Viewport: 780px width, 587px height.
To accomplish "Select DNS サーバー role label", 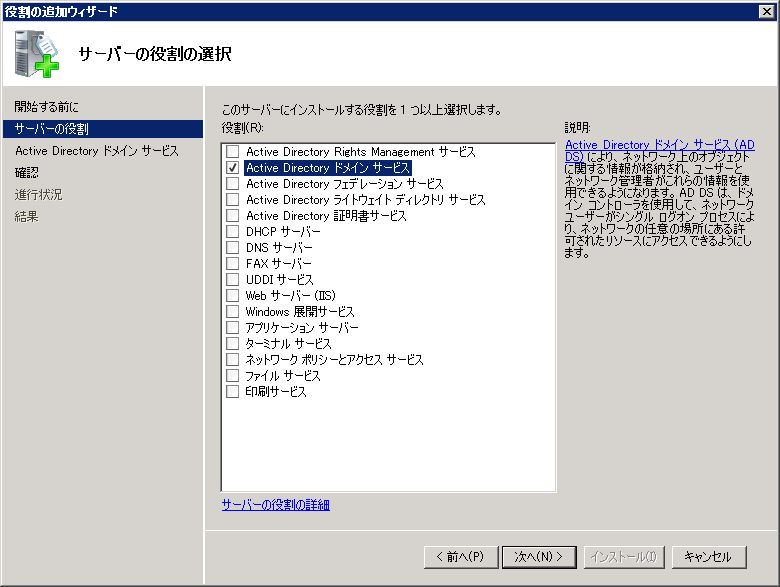I will click(x=279, y=247).
